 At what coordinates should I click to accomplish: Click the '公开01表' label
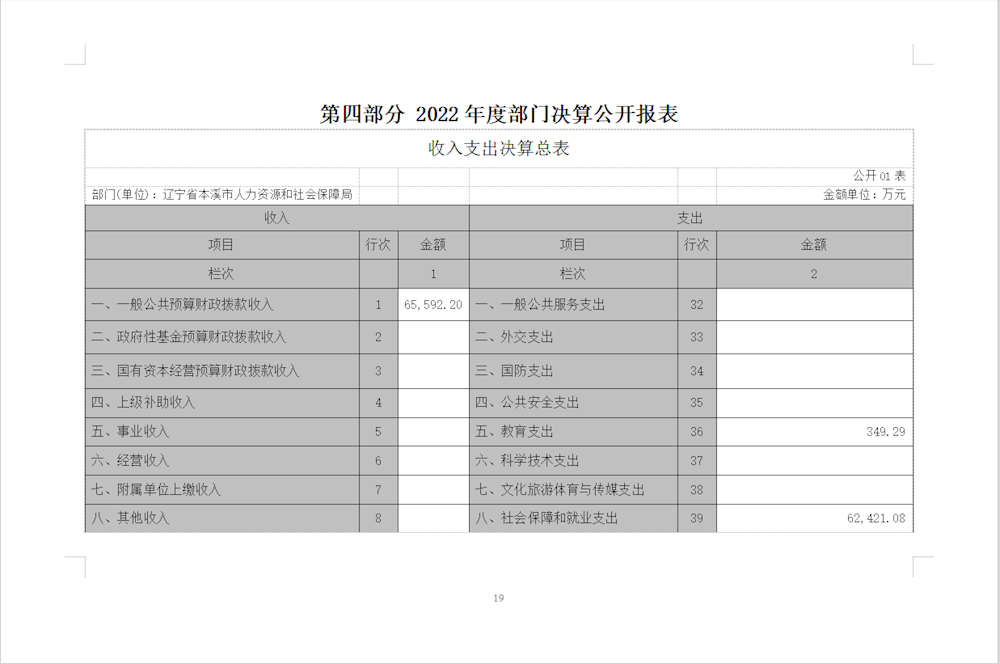click(879, 175)
